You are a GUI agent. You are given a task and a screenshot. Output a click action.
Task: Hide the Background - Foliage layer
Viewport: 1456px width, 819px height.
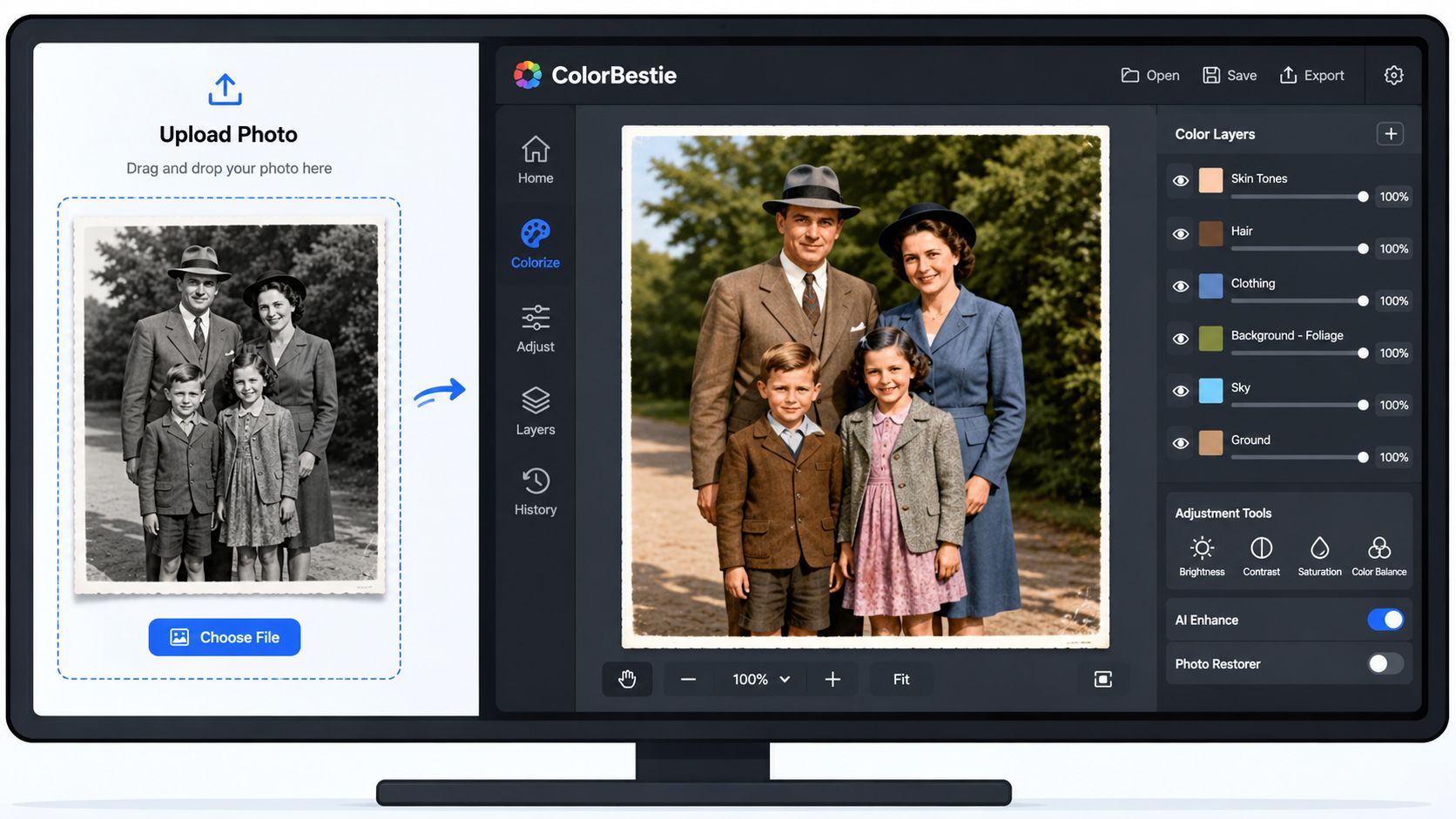(1180, 338)
